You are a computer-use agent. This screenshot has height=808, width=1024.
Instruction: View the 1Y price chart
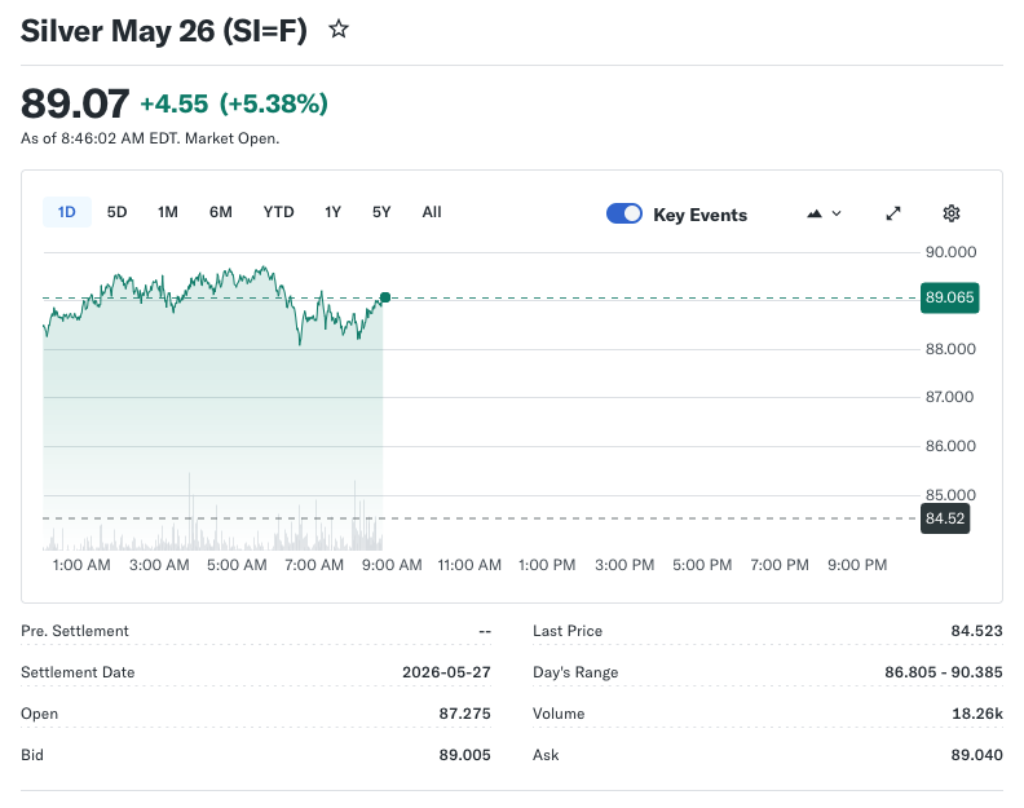[332, 212]
